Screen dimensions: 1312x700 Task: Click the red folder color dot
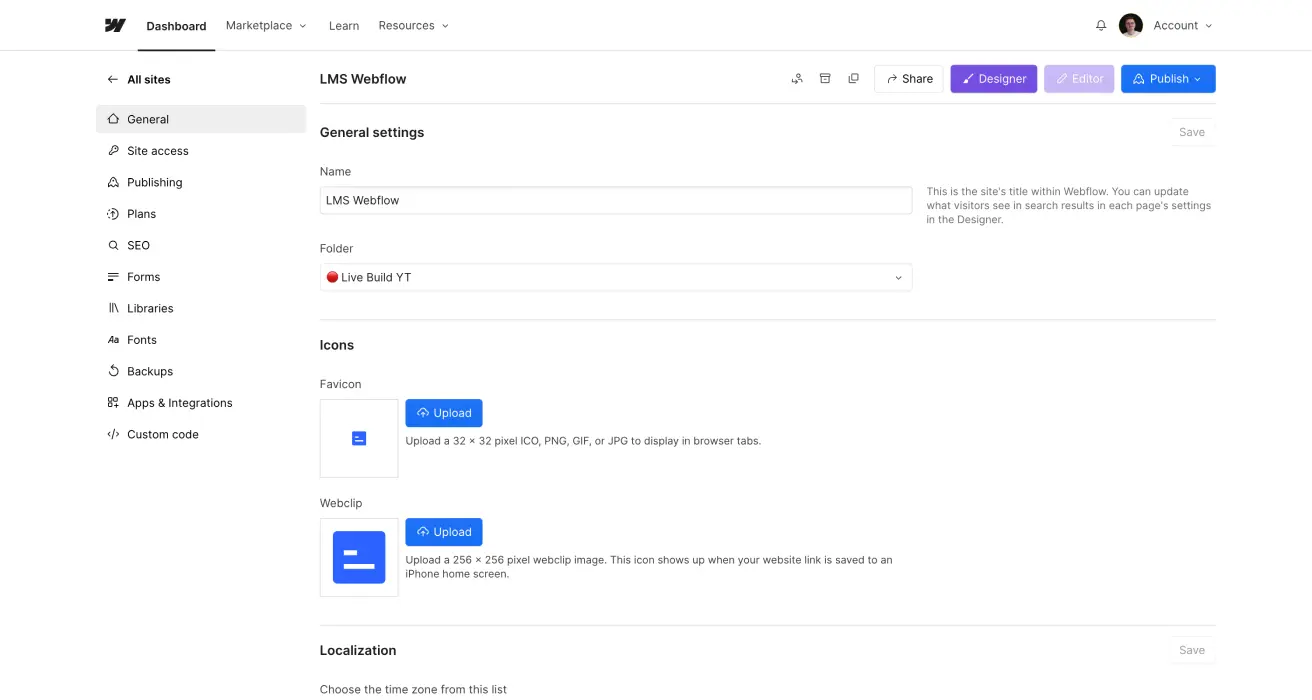pos(332,277)
